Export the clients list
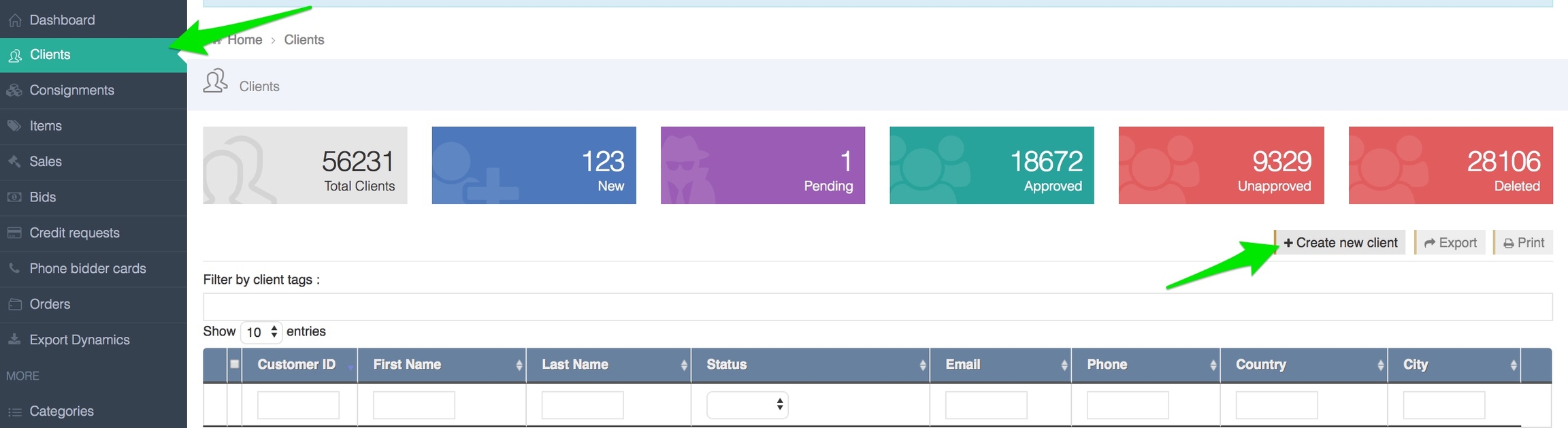The height and width of the screenshot is (428, 1568). coord(1450,243)
